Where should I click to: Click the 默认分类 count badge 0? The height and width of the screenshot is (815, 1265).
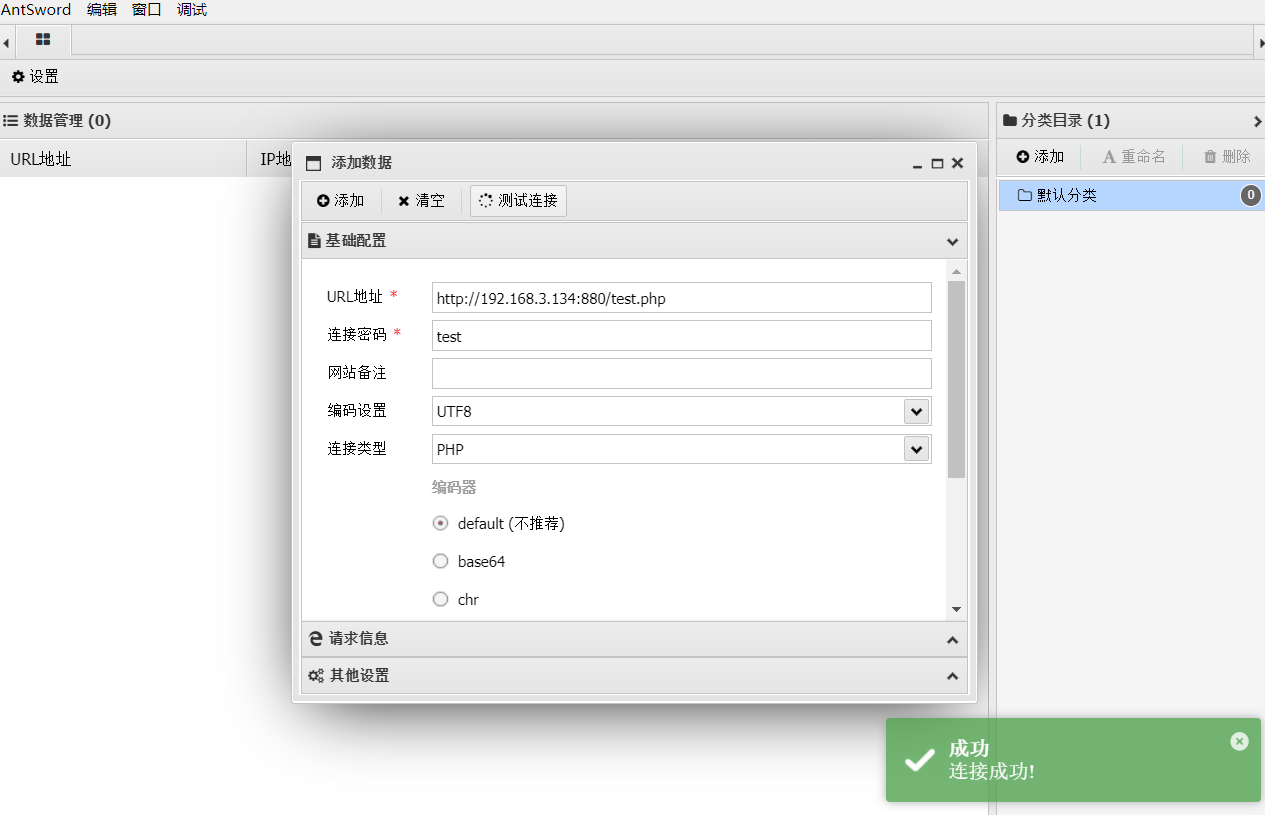pyautogui.click(x=1250, y=195)
